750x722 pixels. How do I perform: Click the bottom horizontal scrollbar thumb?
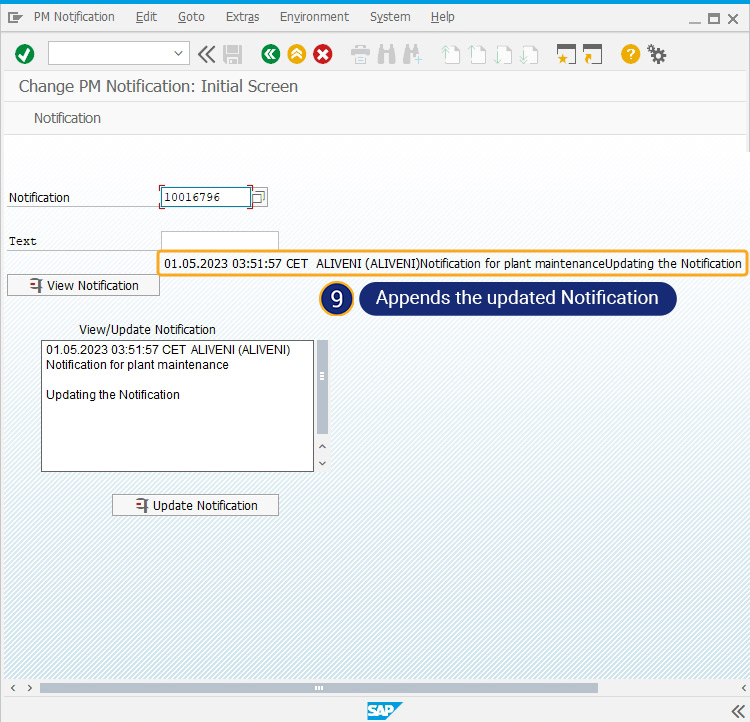(319, 688)
